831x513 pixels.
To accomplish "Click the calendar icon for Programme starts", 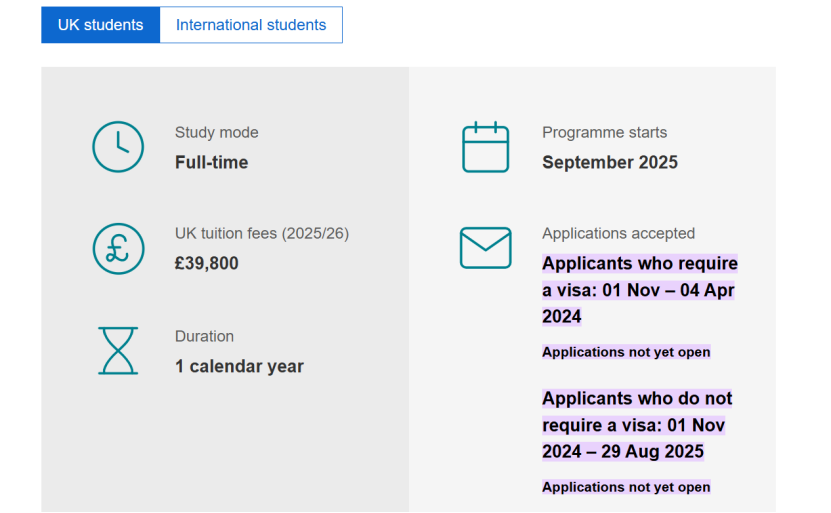I will (485, 147).
